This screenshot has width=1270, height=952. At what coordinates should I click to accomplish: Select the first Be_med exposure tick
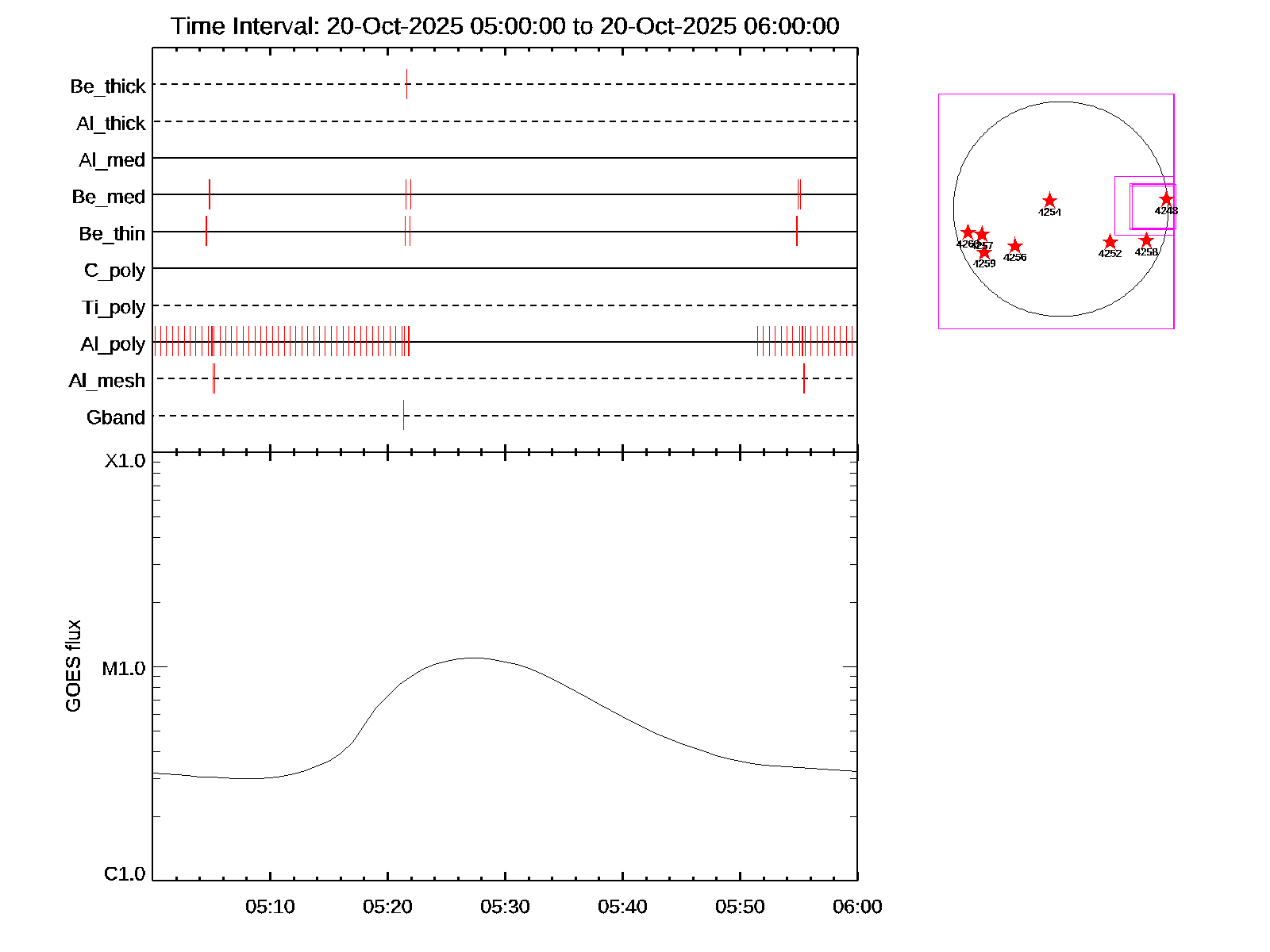(x=210, y=194)
